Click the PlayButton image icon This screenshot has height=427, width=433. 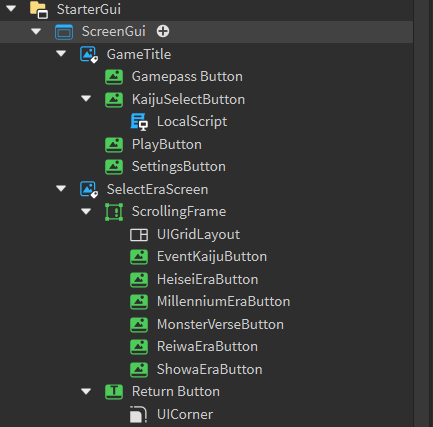pyautogui.click(x=114, y=145)
